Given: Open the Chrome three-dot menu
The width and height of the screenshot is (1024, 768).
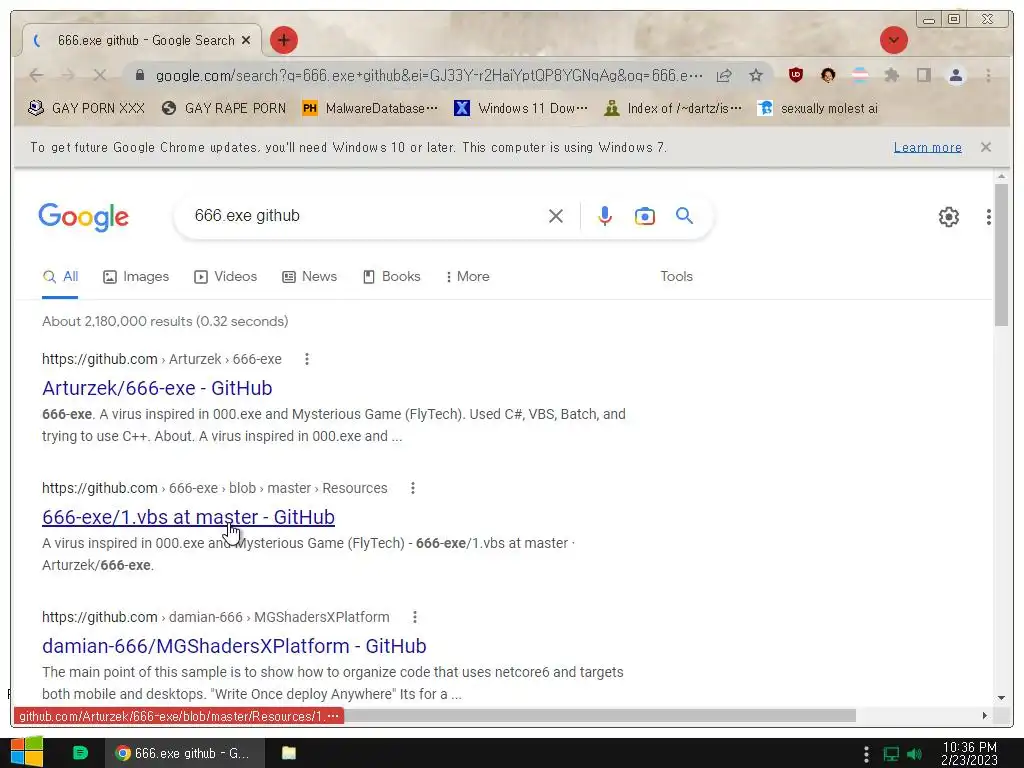Looking at the screenshot, I should 988,75.
